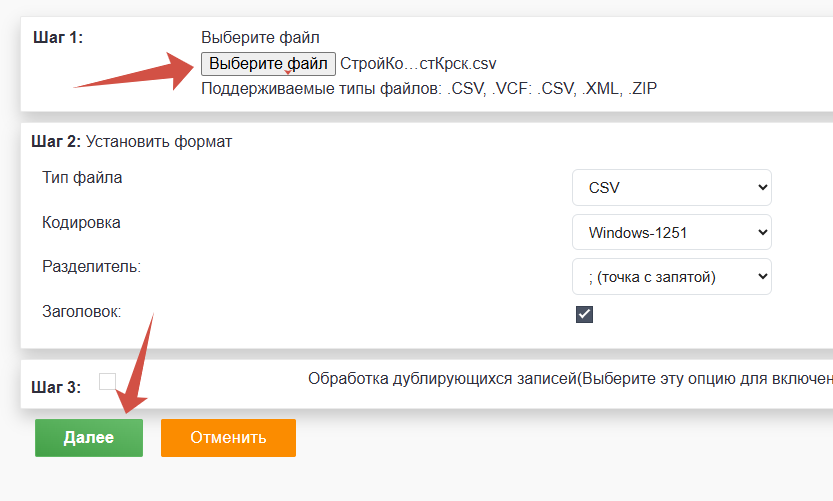
Task: Toggle the Заголовок checkbox
Action: [x=585, y=314]
